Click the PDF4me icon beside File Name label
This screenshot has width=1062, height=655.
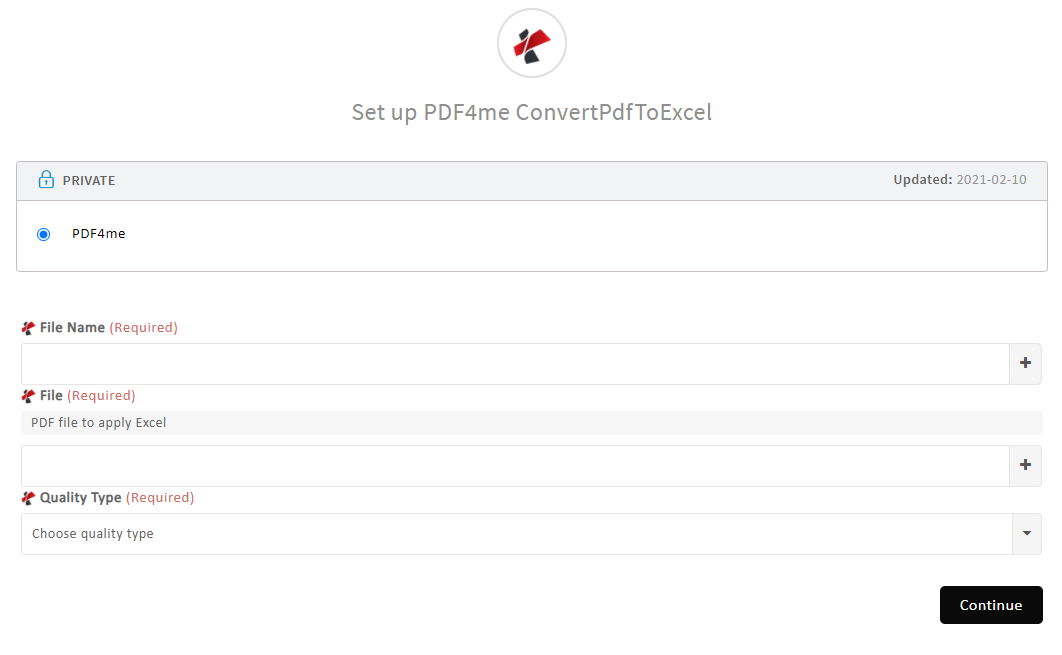point(28,327)
